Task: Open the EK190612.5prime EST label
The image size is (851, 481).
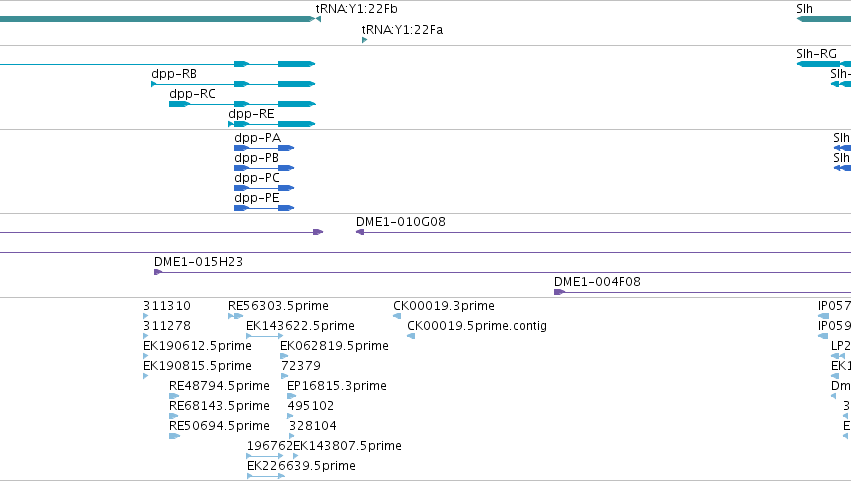Action: click(198, 346)
